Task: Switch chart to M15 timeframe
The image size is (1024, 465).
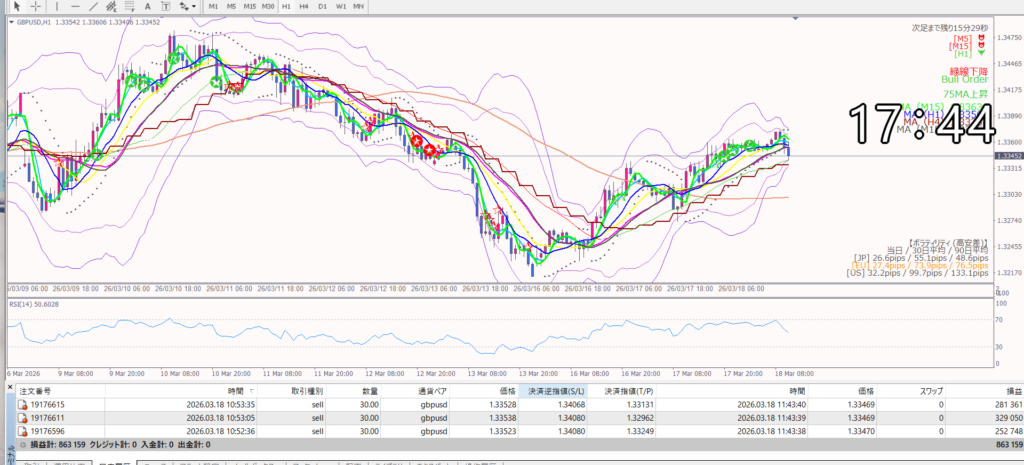Action: (x=250, y=6)
